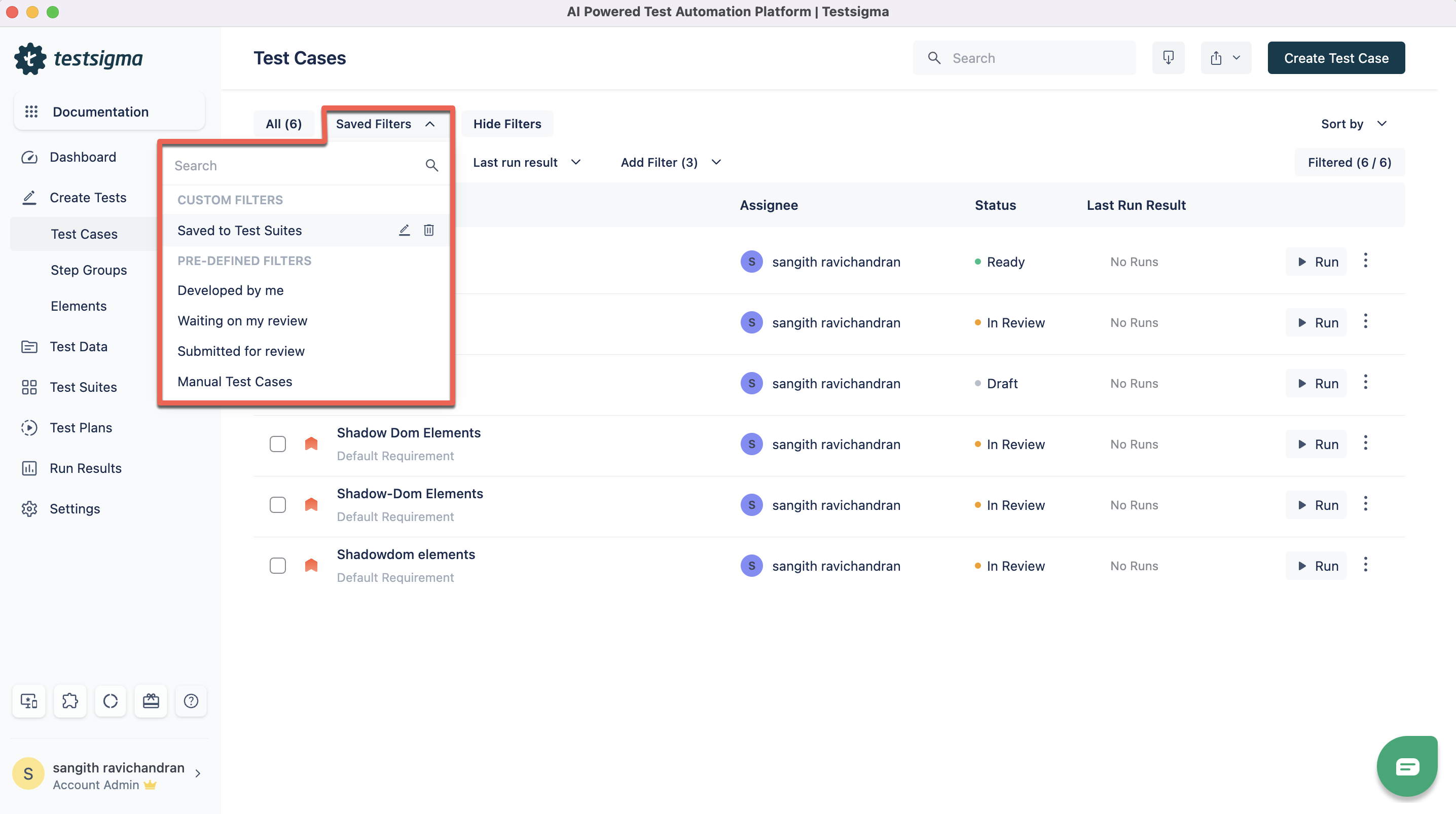1456x814 pixels.
Task: Click the puzzle piece addons icon
Action: point(70,701)
